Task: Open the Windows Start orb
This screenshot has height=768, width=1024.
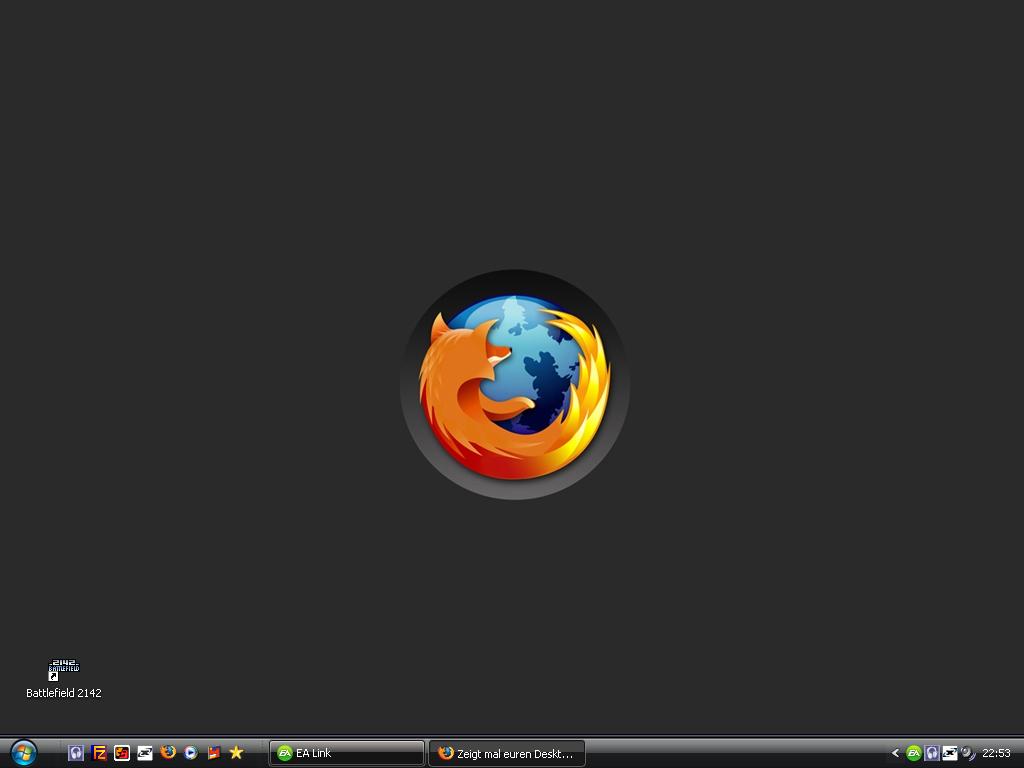Action: (24, 753)
